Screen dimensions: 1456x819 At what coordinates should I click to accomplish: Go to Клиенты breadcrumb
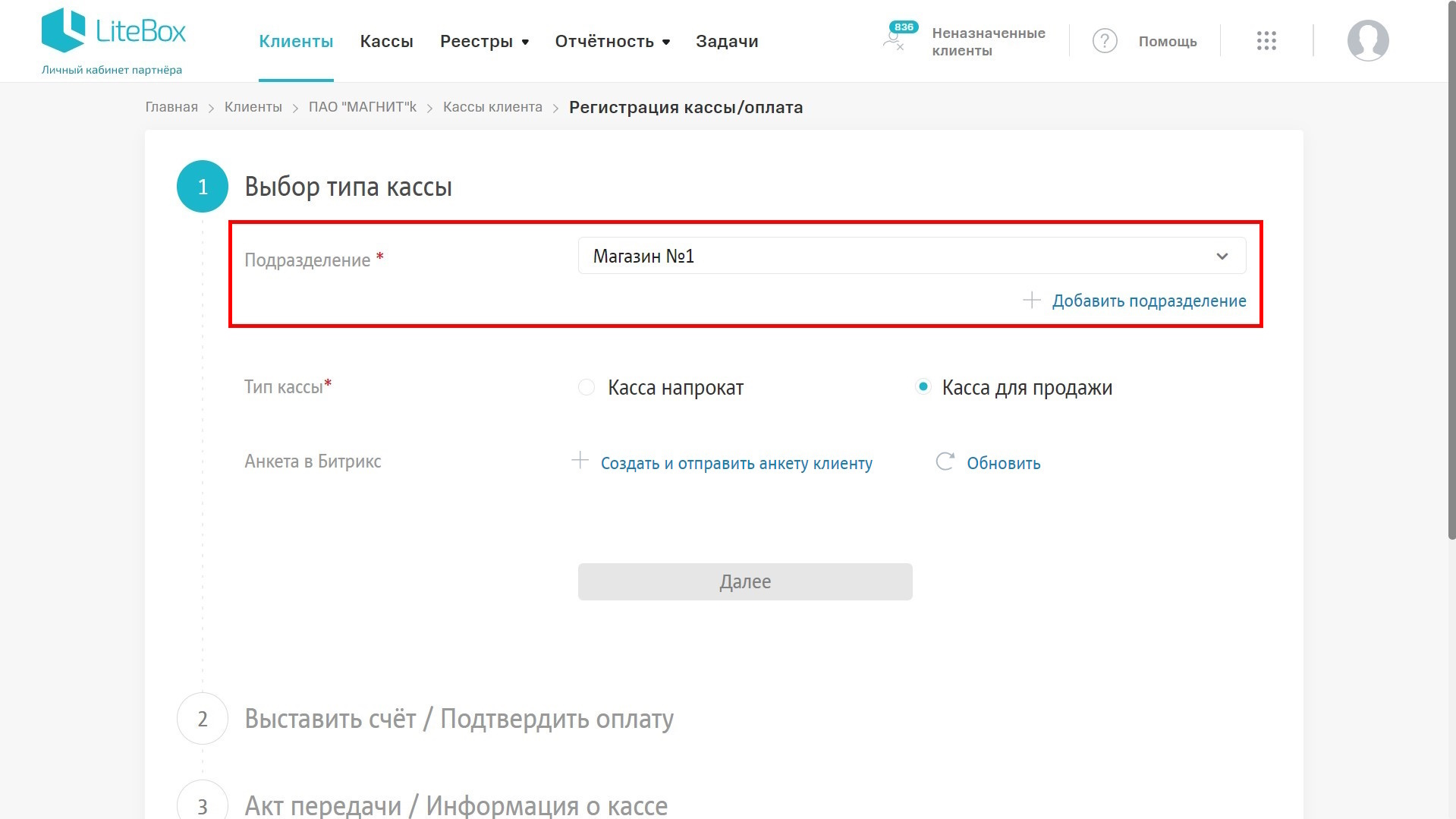[253, 107]
